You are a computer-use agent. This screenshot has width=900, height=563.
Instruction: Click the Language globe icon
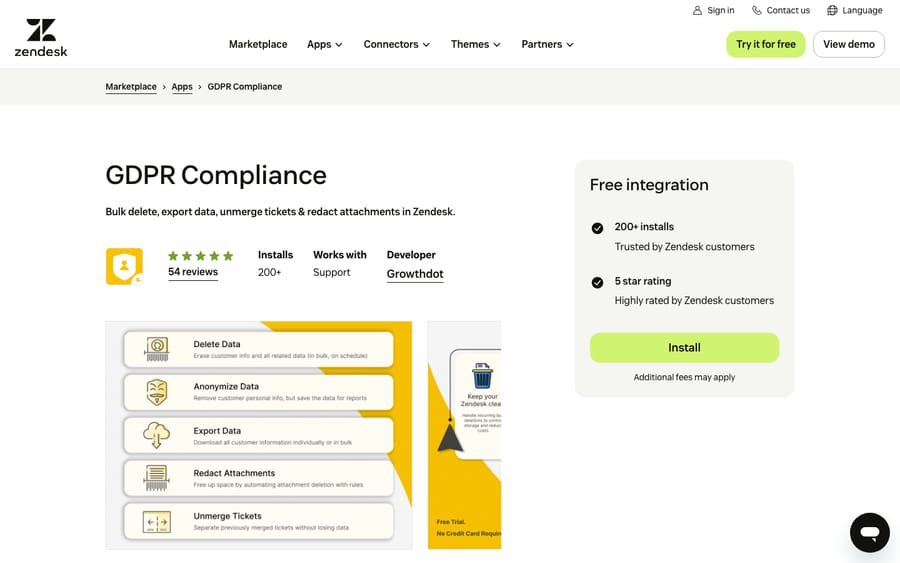tap(832, 10)
